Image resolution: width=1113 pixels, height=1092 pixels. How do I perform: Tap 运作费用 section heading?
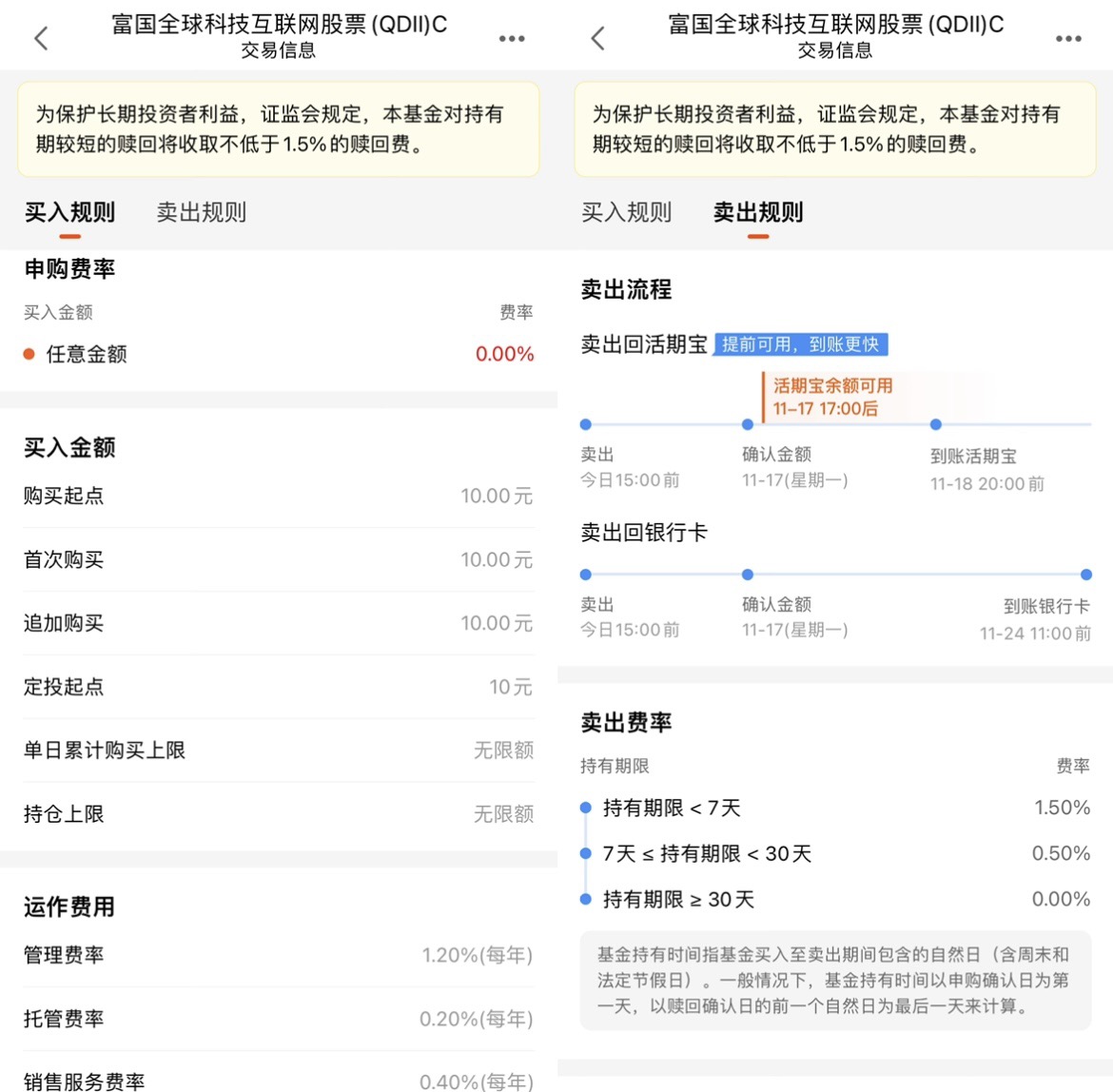coord(69,907)
